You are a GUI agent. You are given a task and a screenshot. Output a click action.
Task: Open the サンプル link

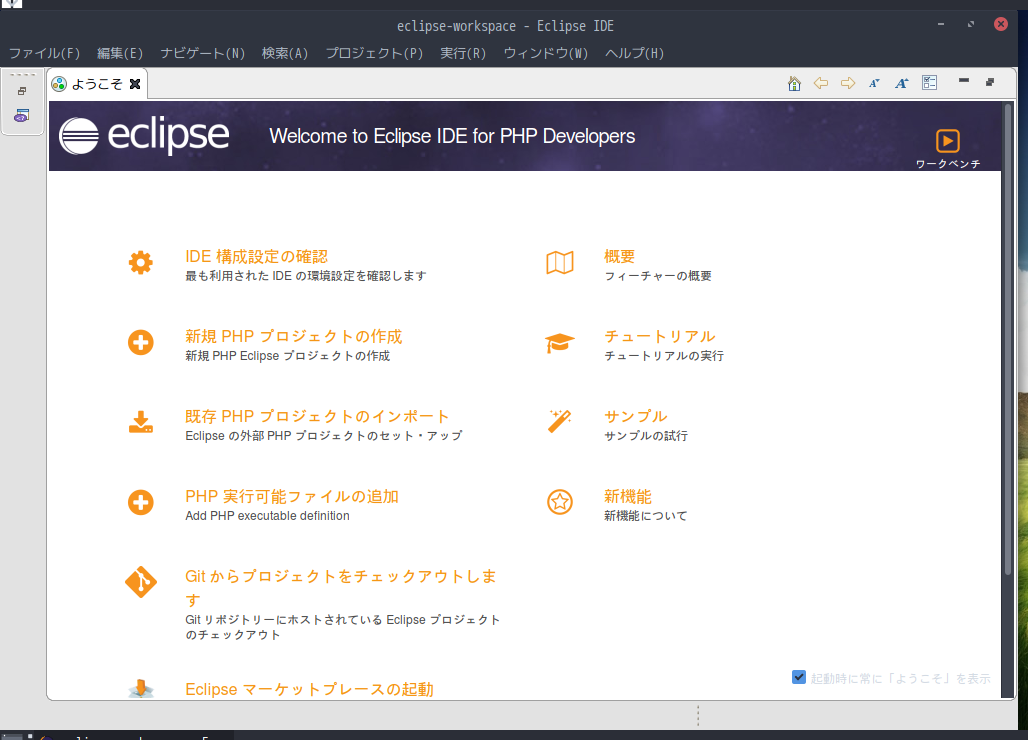point(636,416)
